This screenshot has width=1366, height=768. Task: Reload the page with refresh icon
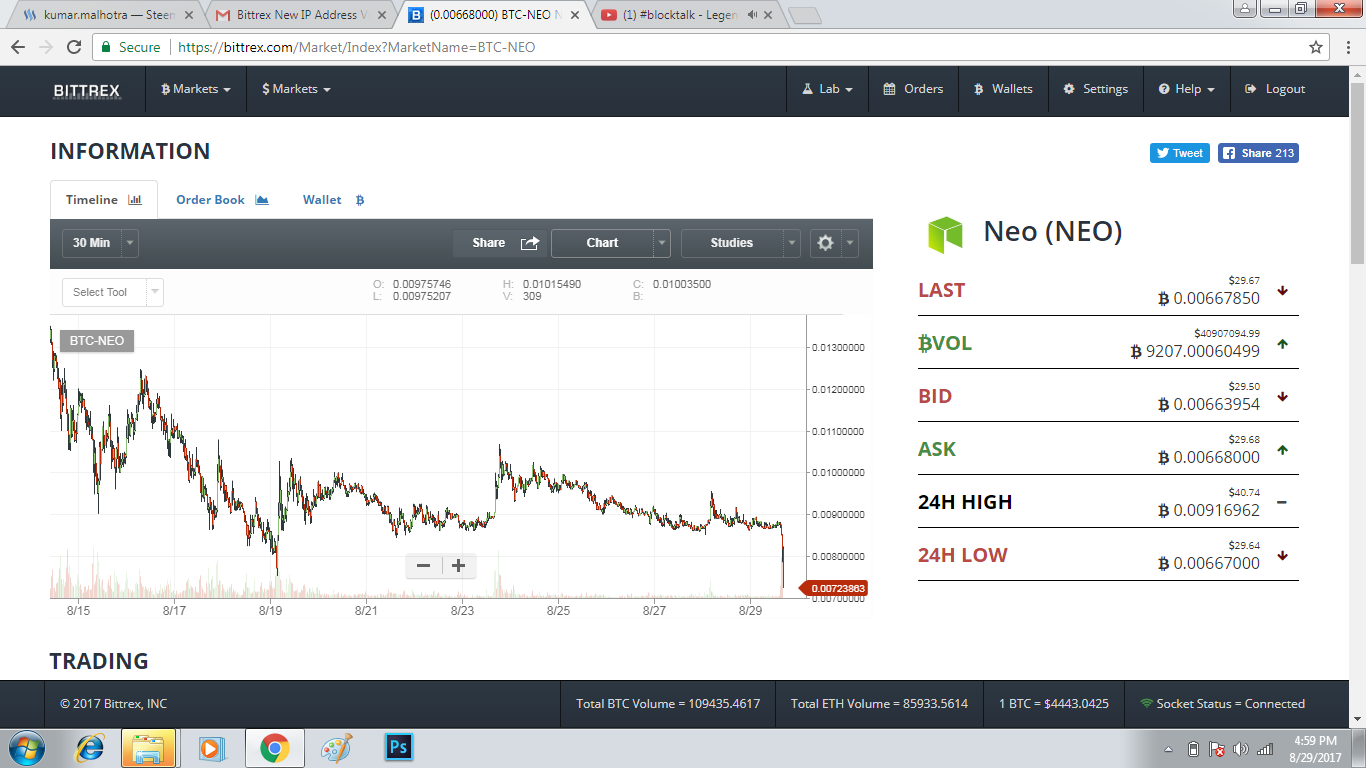click(x=73, y=47)
